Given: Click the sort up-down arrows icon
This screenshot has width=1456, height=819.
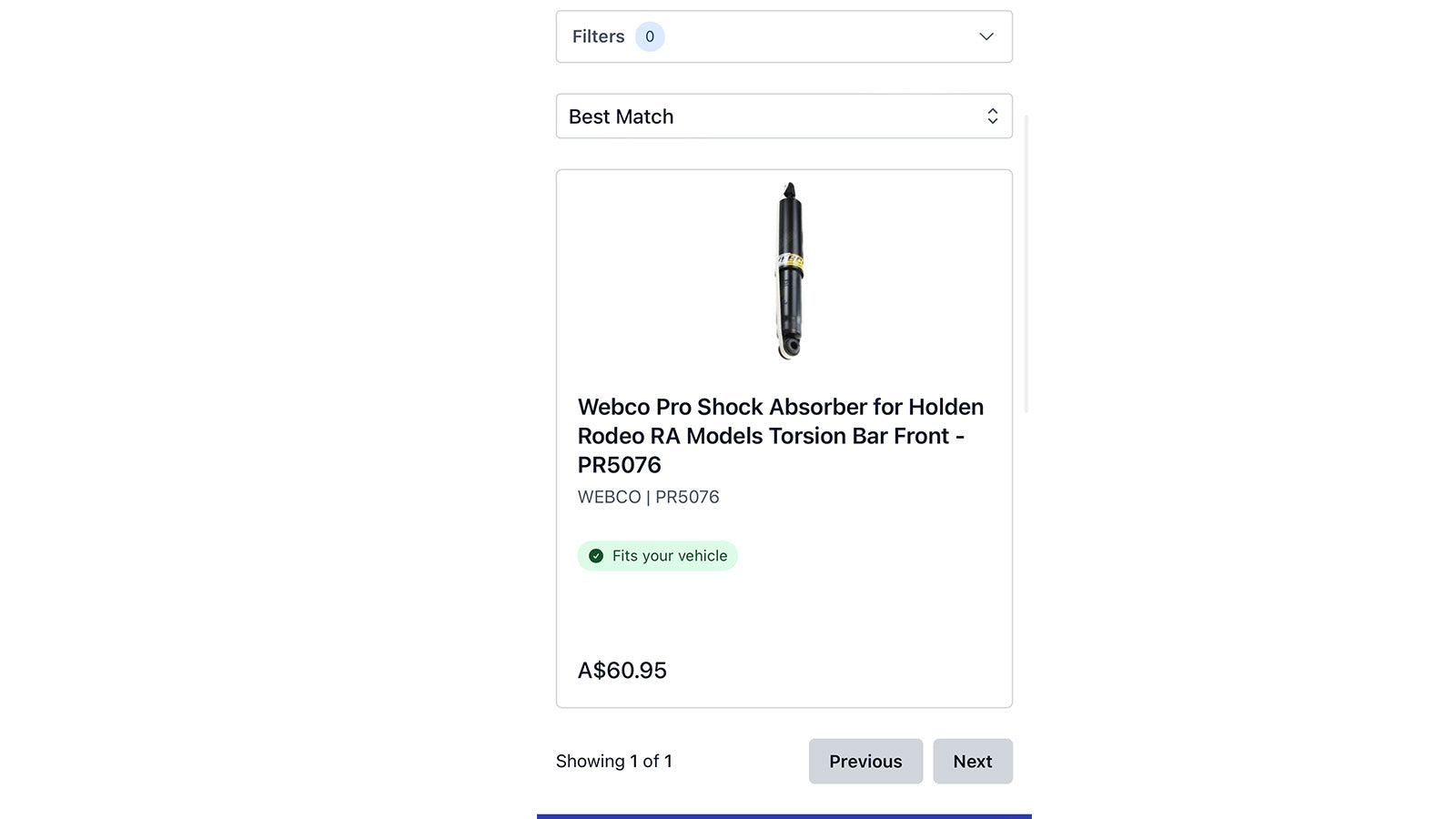Looking at the screenshot, I should coord(992,116).
